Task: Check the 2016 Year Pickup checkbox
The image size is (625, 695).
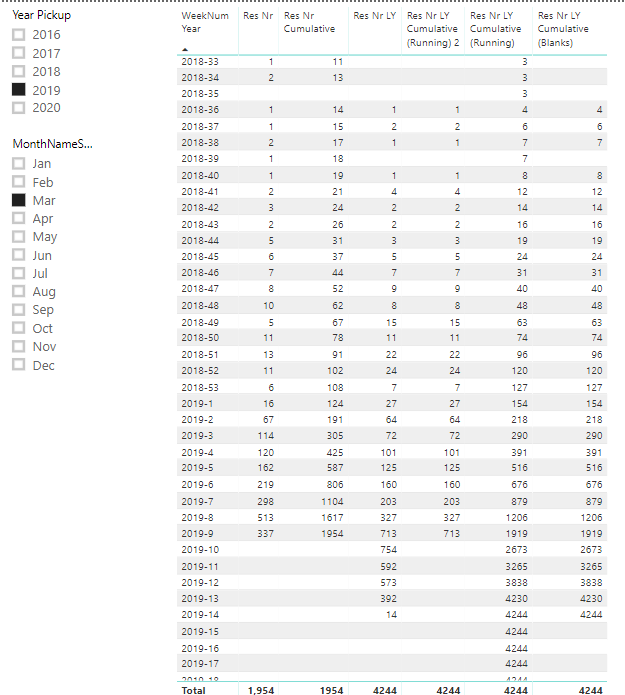Action: [x=19, y=35]
